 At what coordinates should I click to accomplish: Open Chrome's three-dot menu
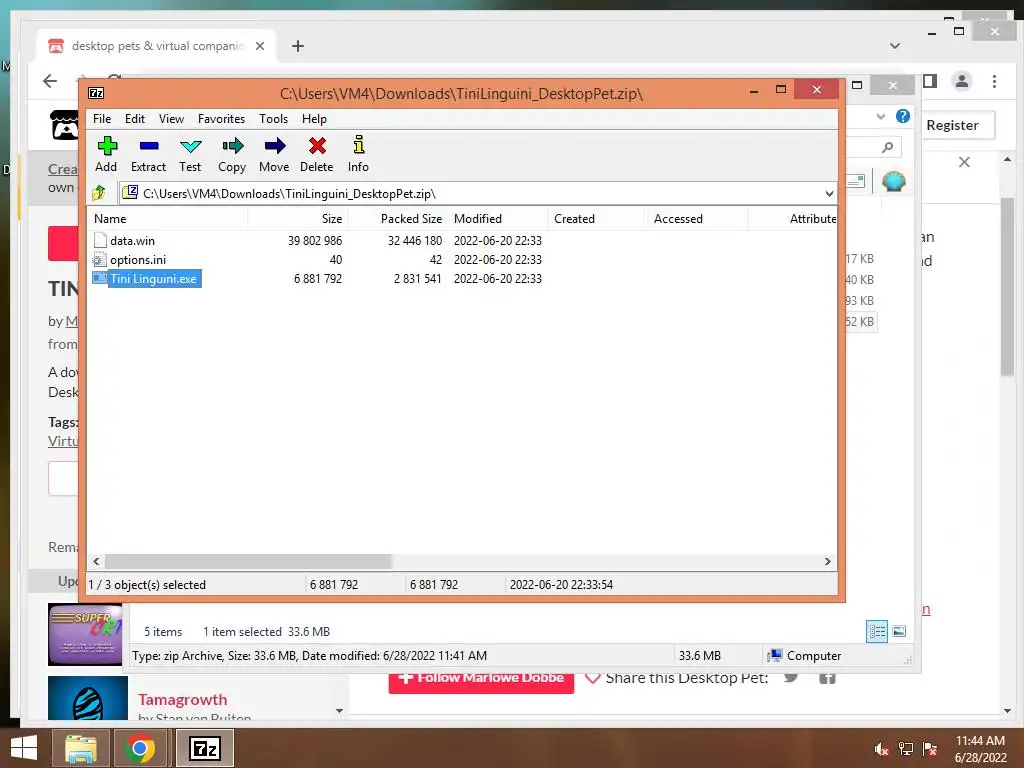(x=994, y=81)
